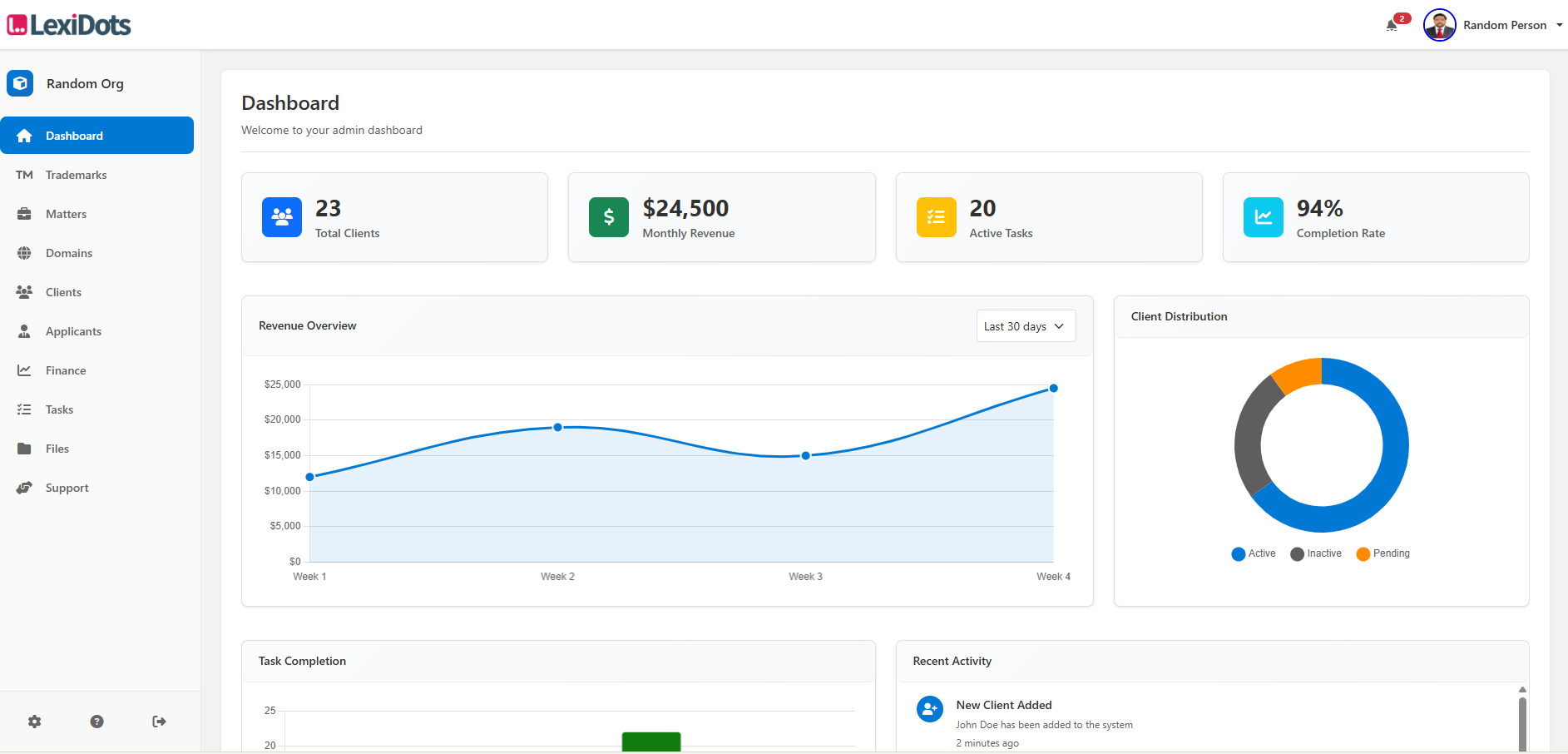Click the person icon beside Applicants
This screenshot has width=1568, height=754.
point(24,331)
